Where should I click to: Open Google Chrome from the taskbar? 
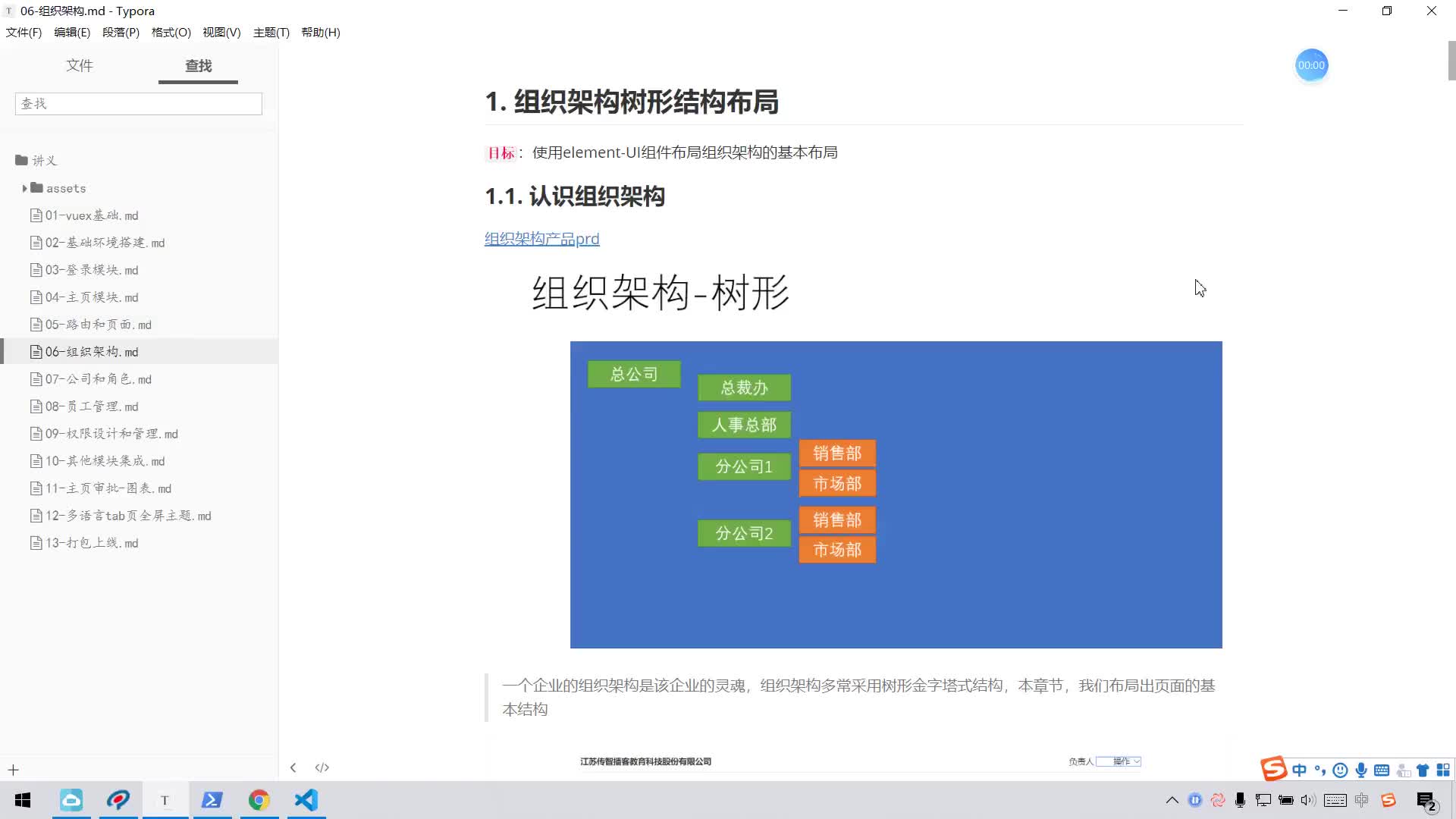[x=259, y=800]
